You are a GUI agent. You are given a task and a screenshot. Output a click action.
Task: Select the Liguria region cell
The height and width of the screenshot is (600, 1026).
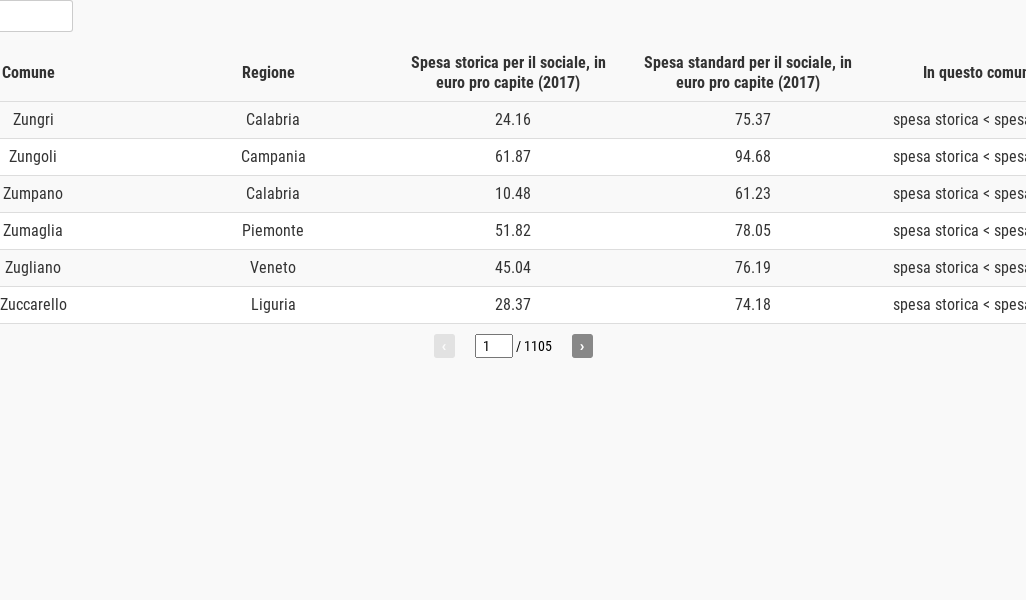click(x=273, y=305)
